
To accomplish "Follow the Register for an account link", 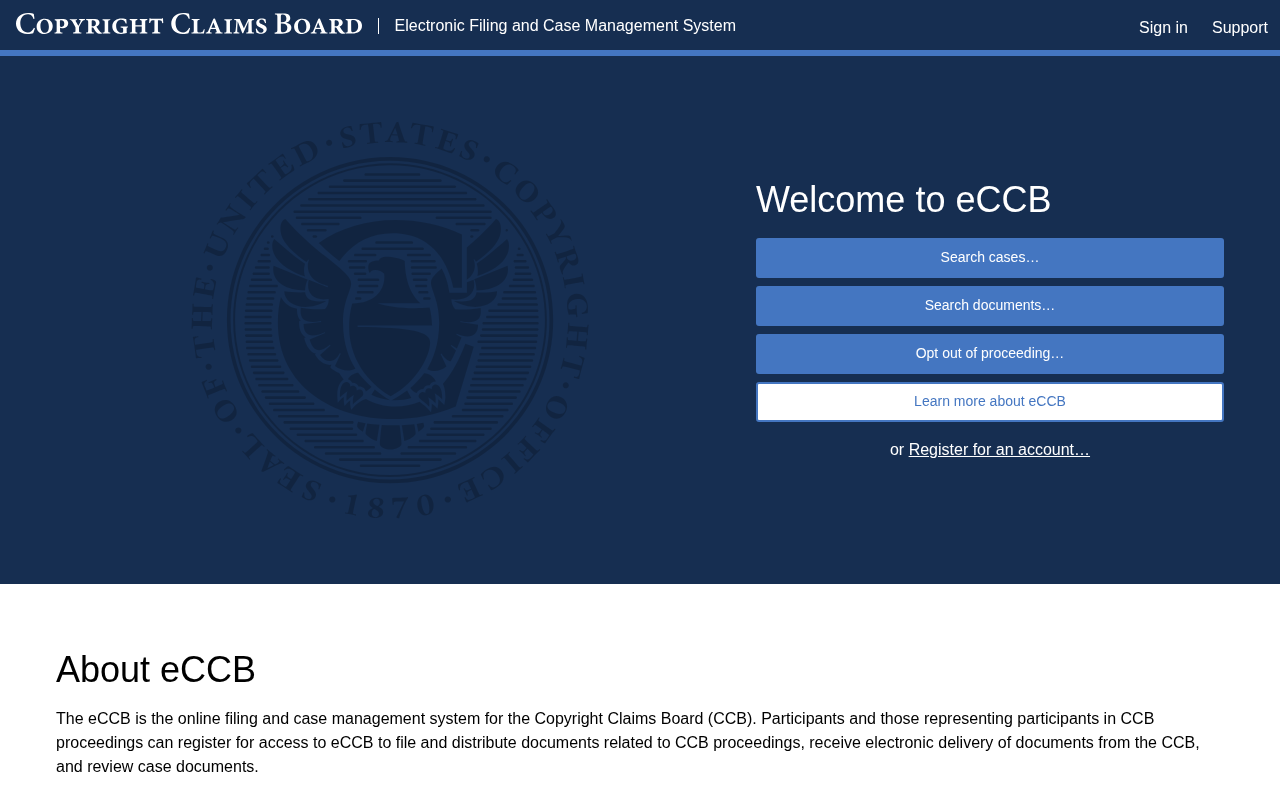I will 999,450.
